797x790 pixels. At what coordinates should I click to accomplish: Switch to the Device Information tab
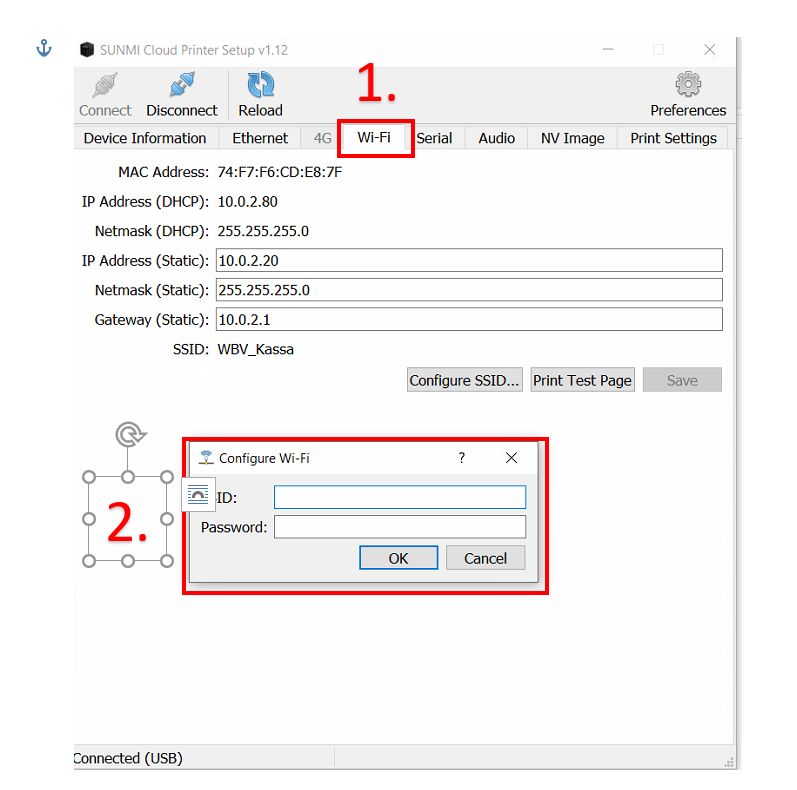(x=145, y=138)
